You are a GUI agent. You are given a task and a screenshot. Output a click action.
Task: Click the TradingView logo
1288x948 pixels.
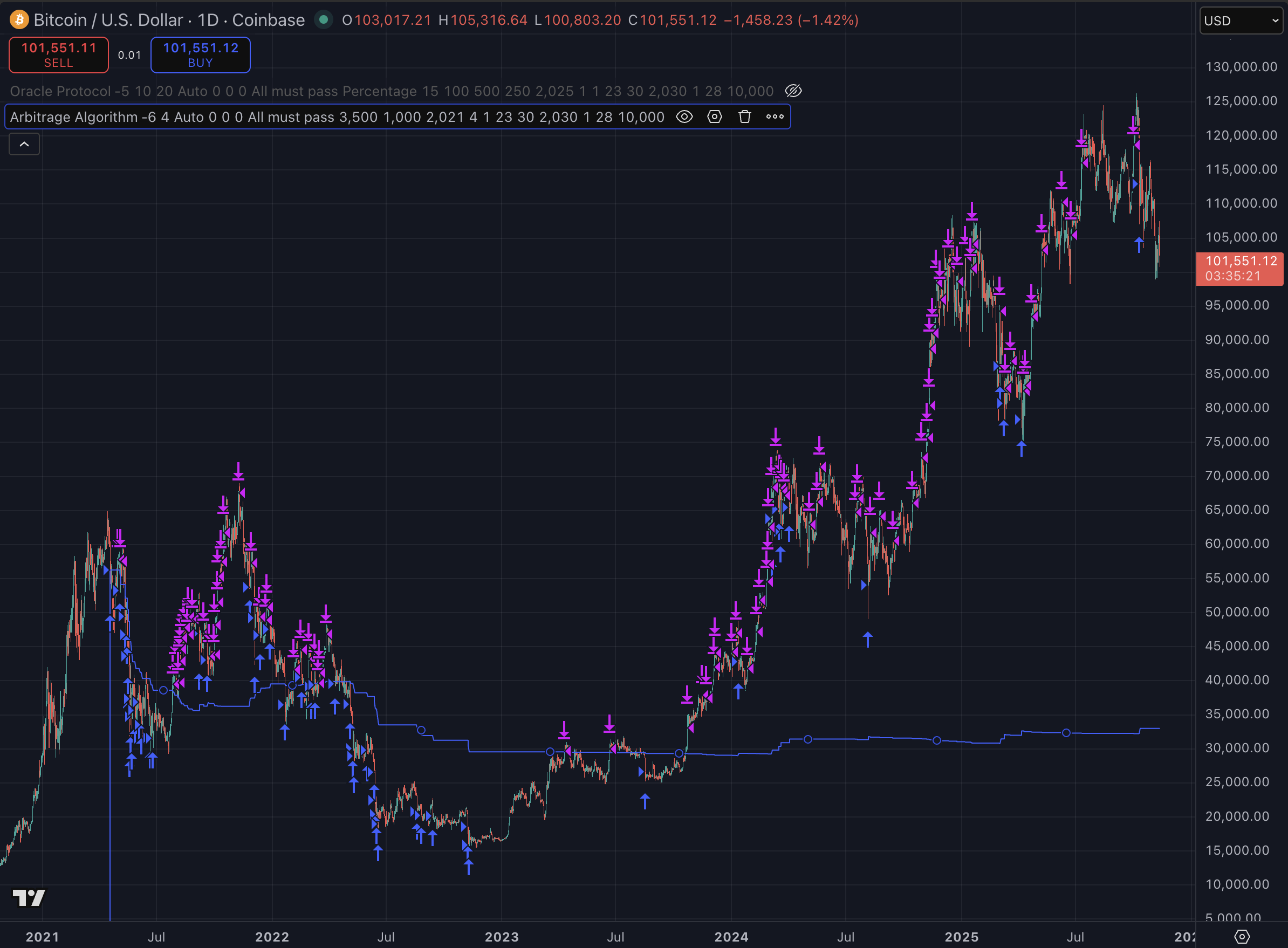(29, 897)
